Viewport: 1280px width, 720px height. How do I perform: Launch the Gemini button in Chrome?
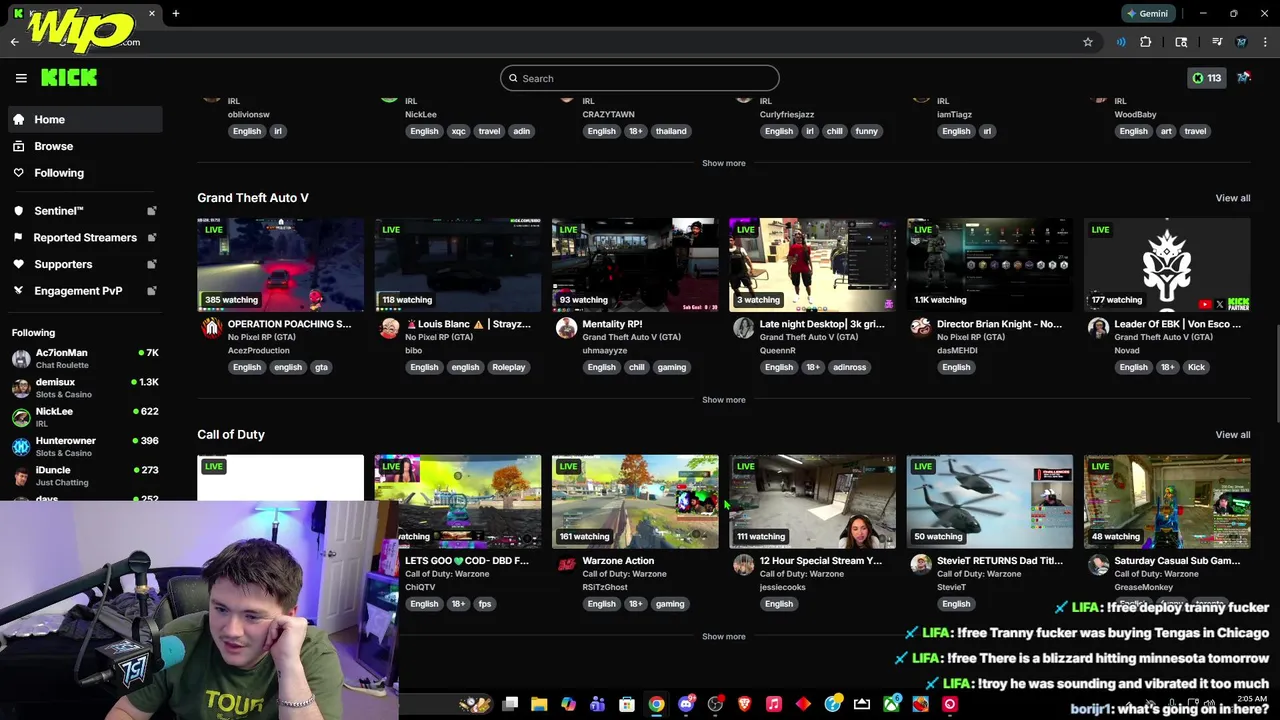(x=1146, y=13)
